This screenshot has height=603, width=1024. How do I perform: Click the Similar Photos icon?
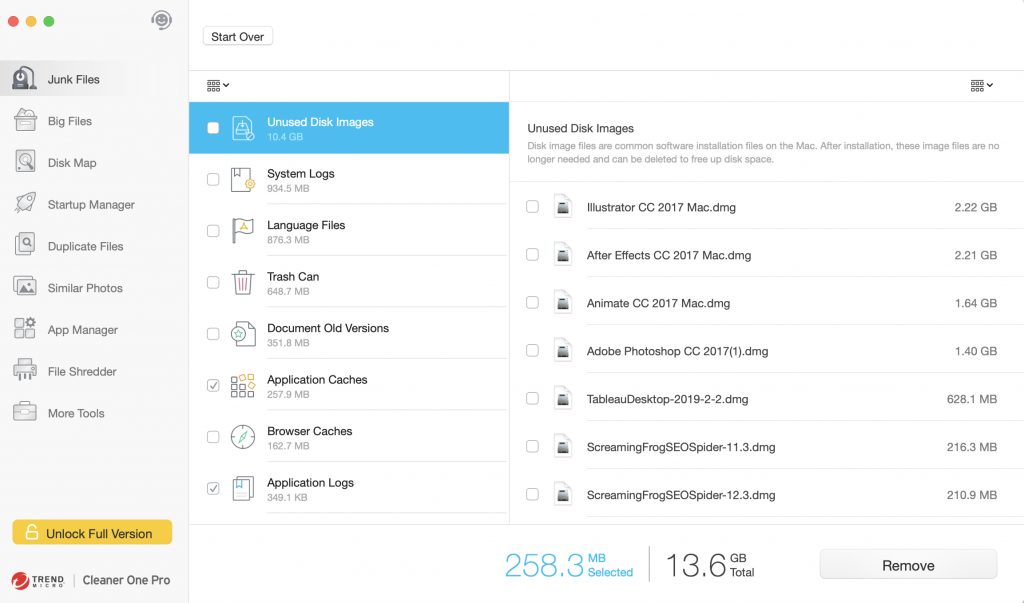click(x=26, y=287)
